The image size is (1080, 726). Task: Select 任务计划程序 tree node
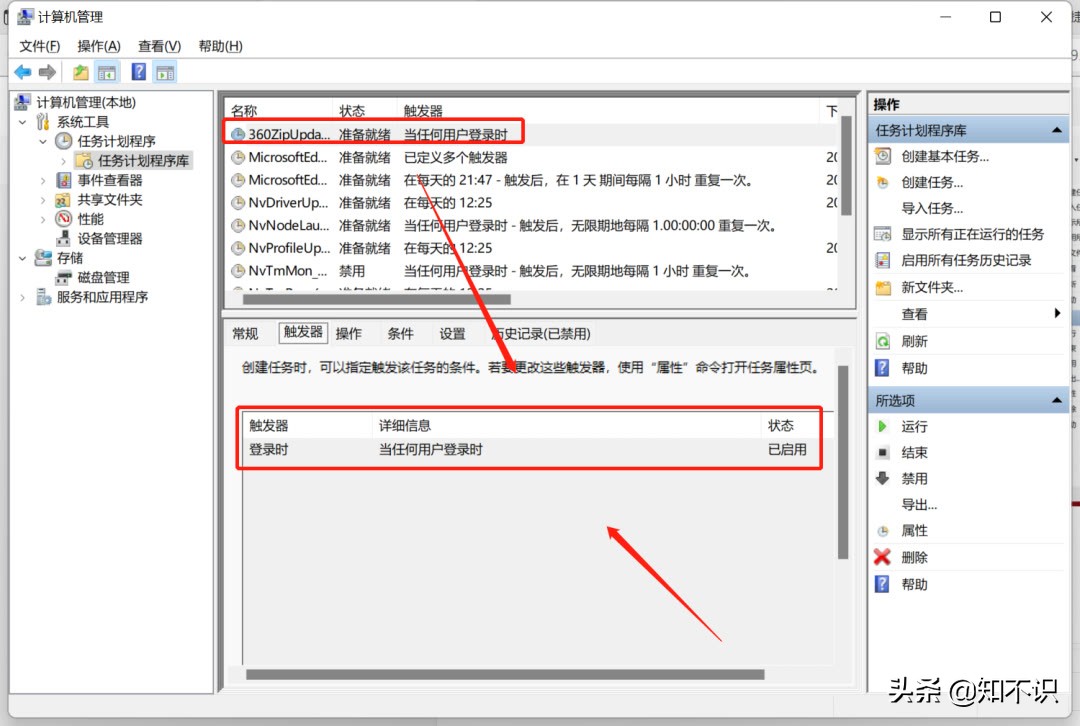pyautogui.click(x=116, y=141)
